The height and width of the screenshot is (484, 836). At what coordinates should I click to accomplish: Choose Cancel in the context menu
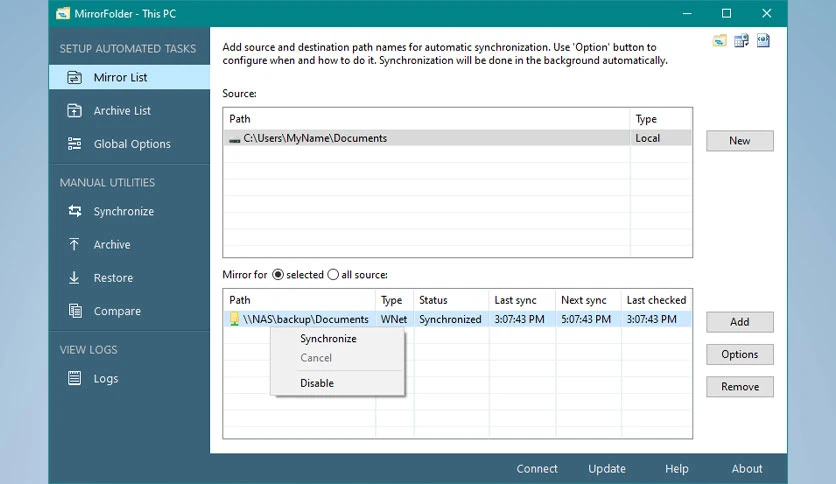(x=337, y=358)
